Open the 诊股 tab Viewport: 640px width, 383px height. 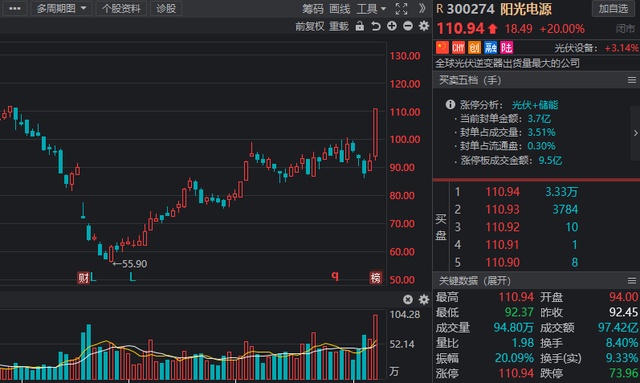point(166,9)
